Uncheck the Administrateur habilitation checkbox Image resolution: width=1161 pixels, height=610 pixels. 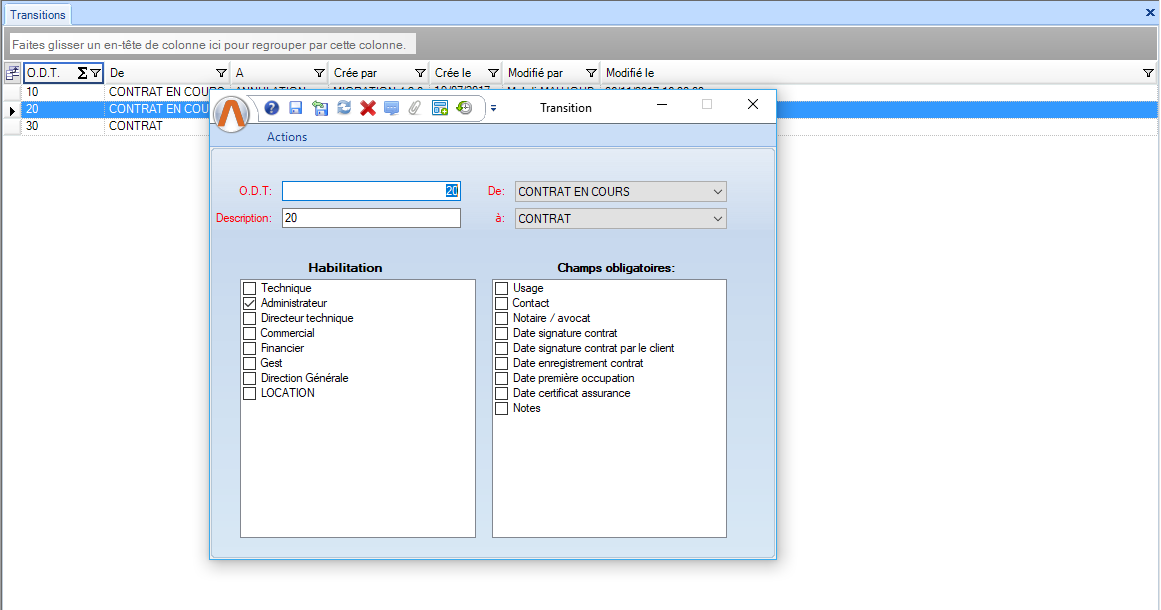click(x=250, y=303)
